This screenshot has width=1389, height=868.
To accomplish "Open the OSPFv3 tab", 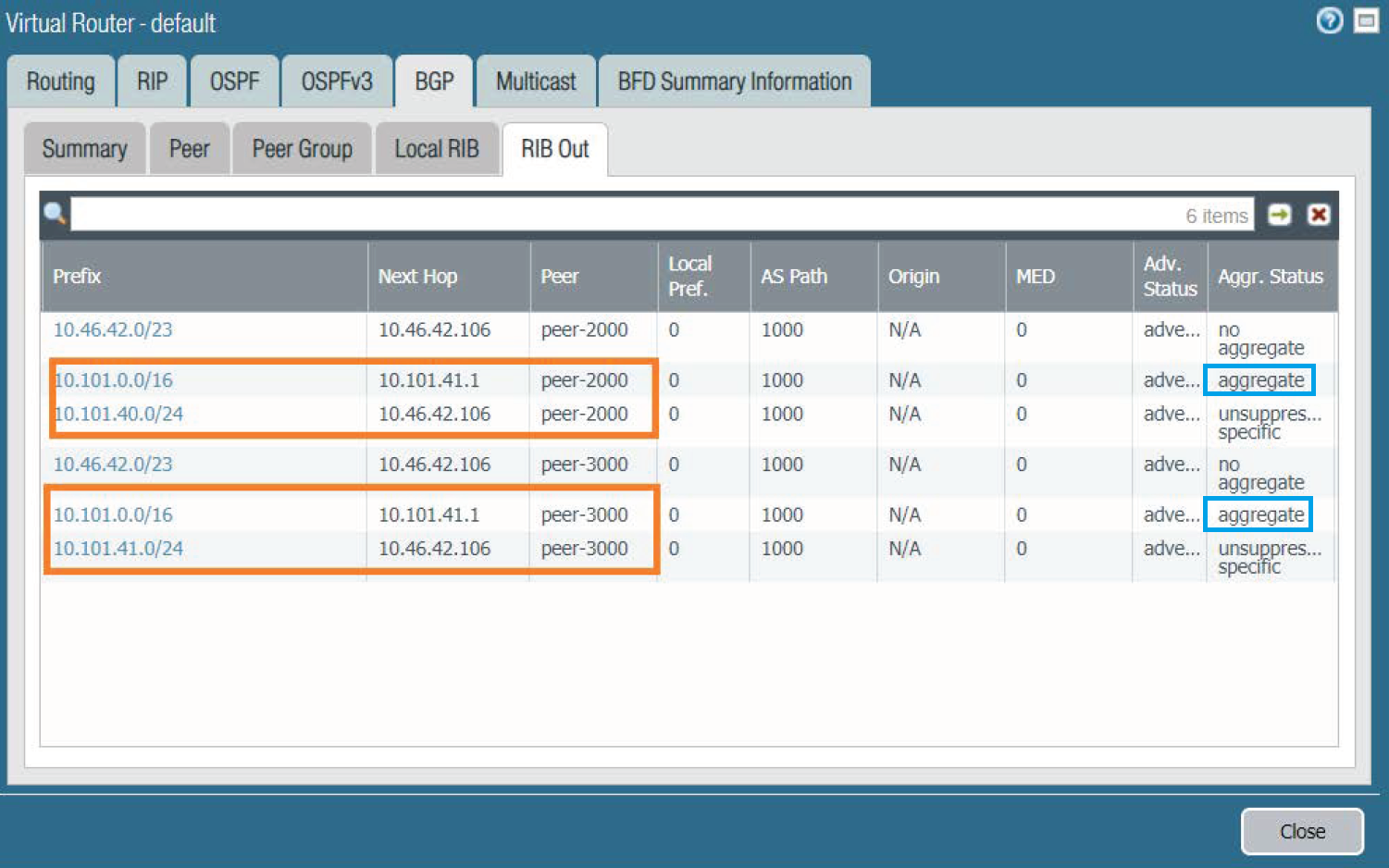I will coord(337,81).
